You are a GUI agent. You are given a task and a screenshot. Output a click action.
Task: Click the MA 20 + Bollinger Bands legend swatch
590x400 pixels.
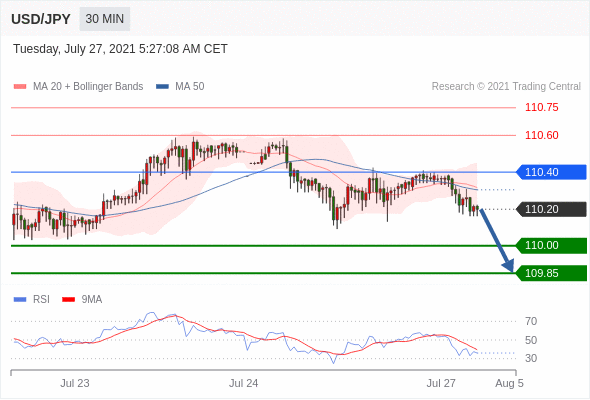[x=20, y=87]
